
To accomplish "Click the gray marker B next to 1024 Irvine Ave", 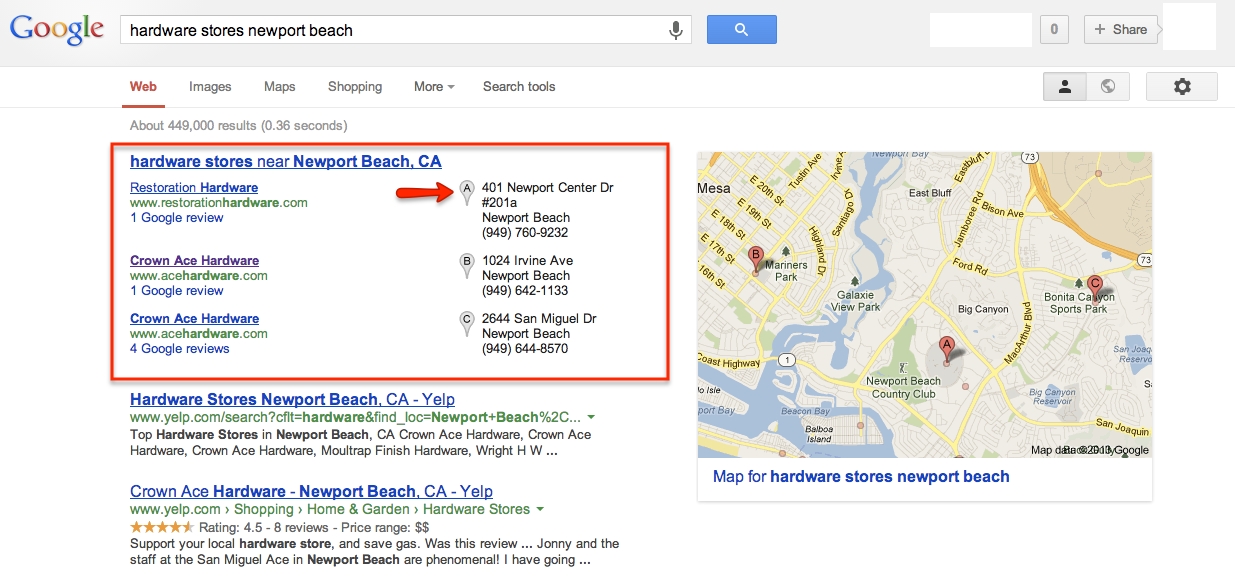I will [466, 265].
